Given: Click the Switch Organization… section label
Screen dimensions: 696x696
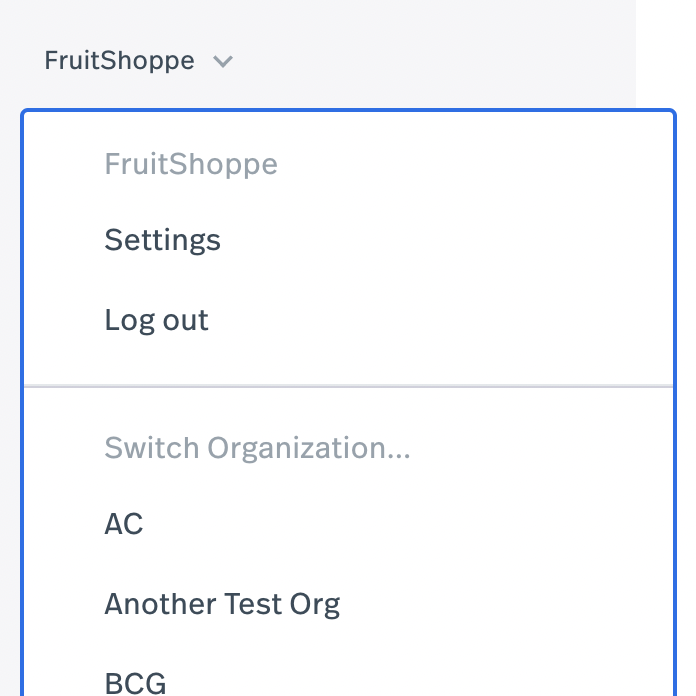Looking at the screenshot, I should click(257, 448).
